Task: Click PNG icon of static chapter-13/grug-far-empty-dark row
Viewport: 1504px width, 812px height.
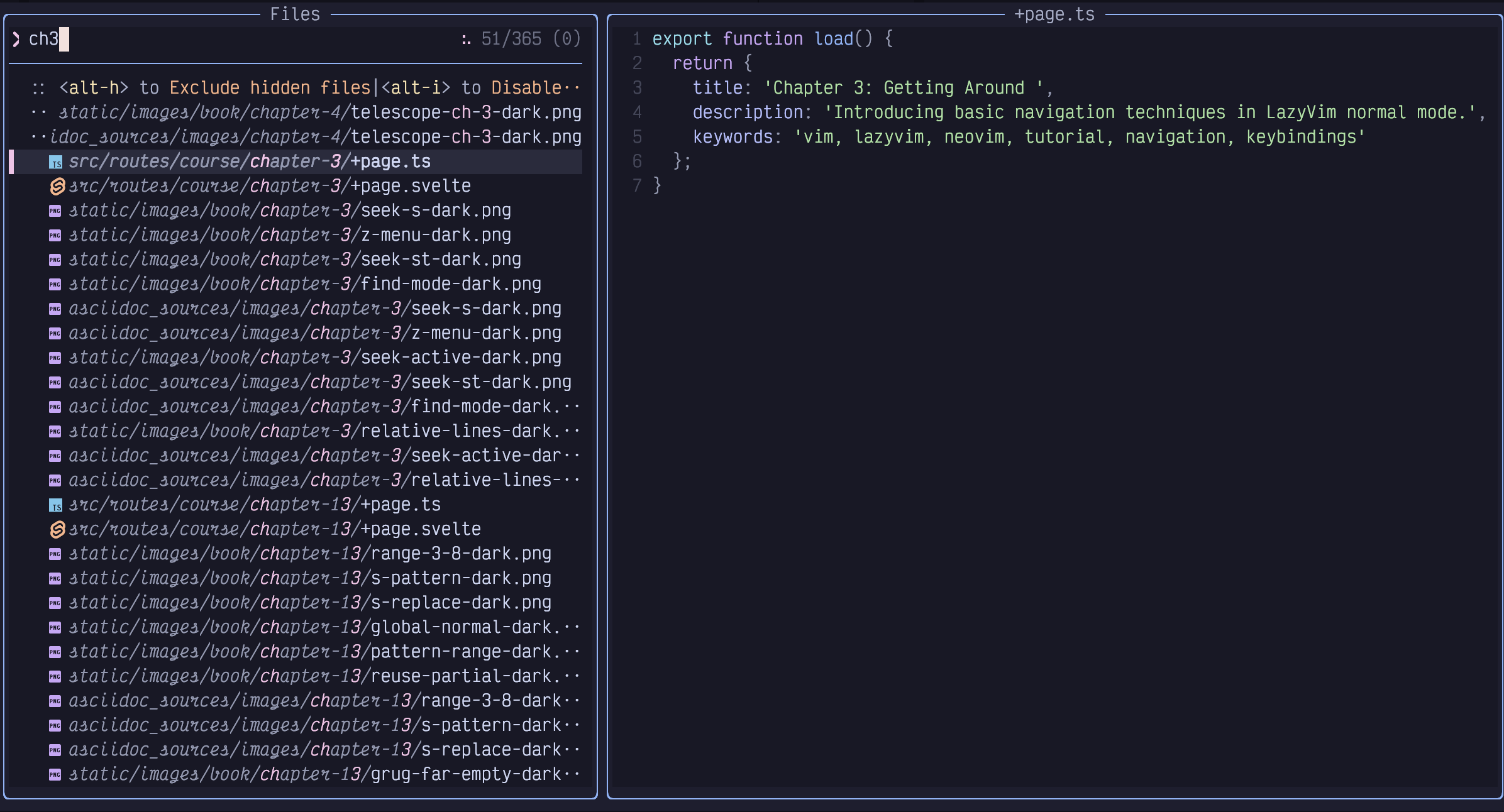Action: 55,775
